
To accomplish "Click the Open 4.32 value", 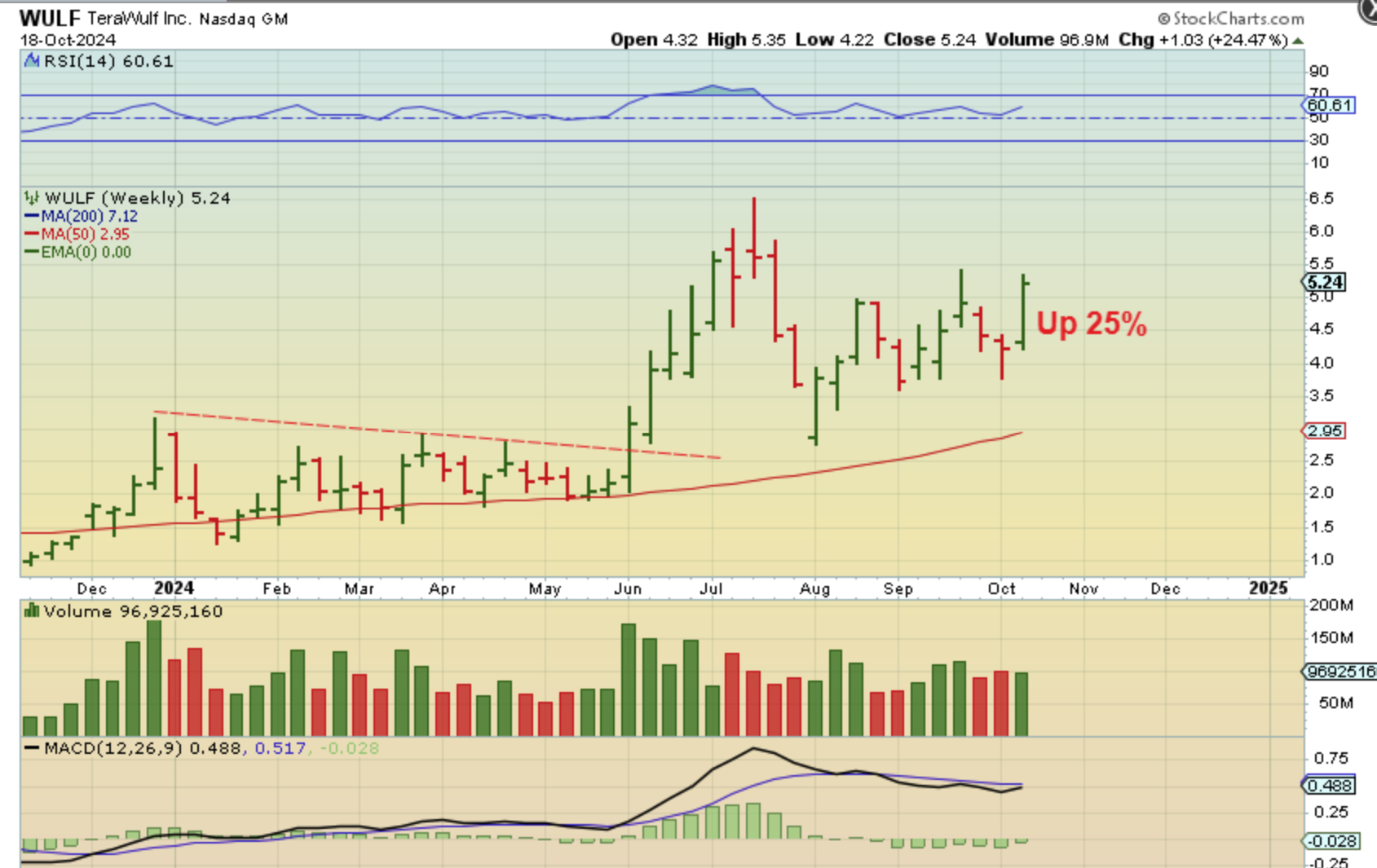I will click(x=655, y=40).
